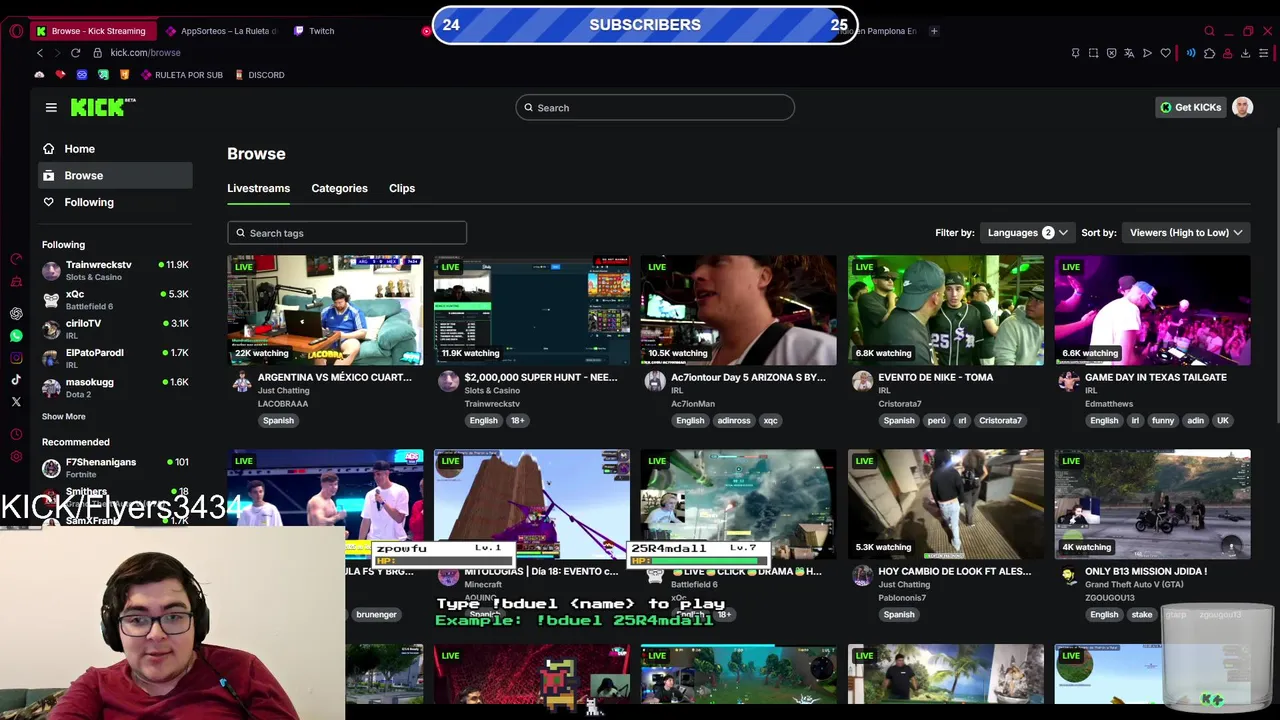Open the Kick hamburger menu
This screenshot has height=720, width=1280.
[51, 107]
